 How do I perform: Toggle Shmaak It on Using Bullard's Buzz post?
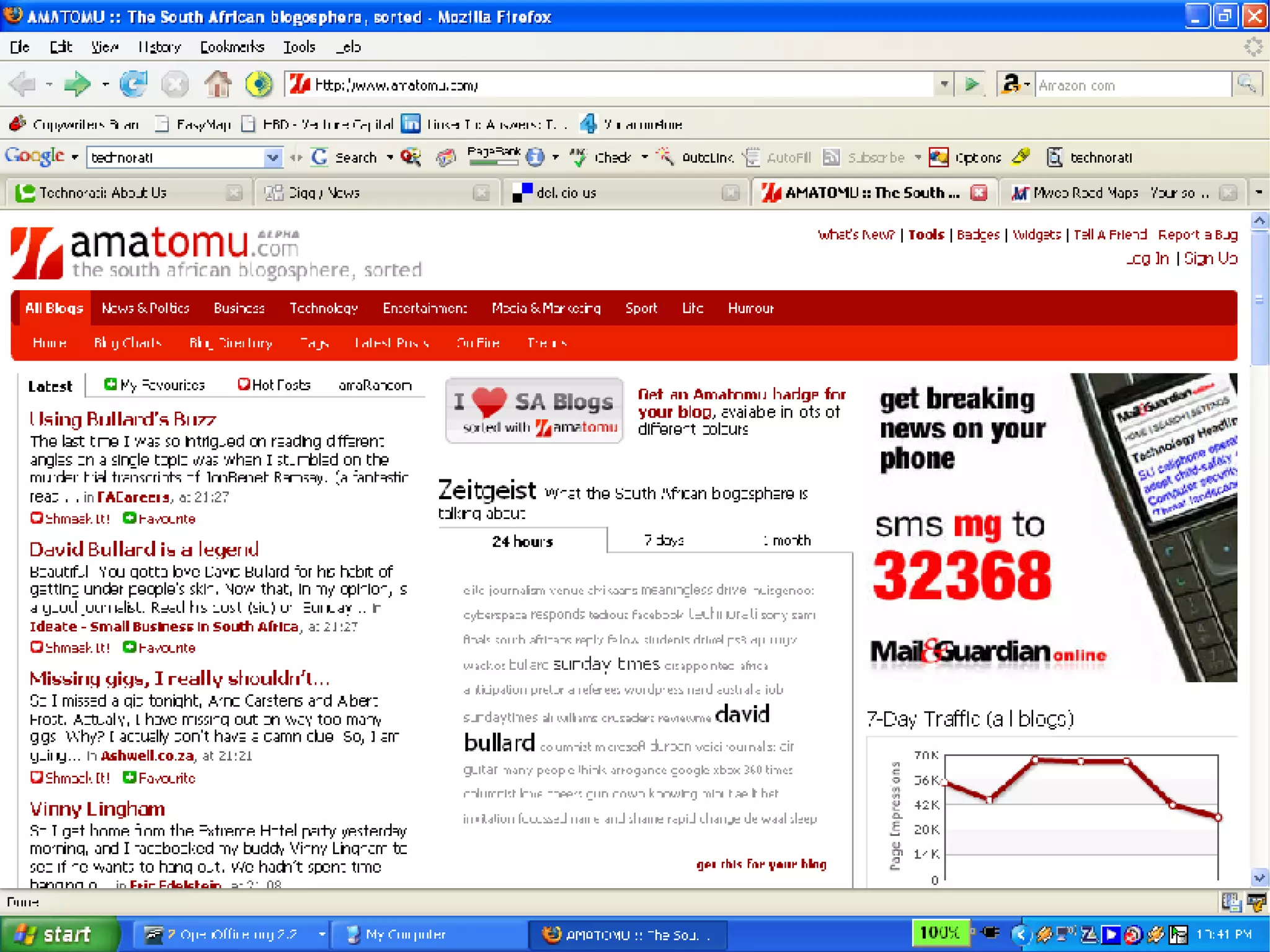69,518
